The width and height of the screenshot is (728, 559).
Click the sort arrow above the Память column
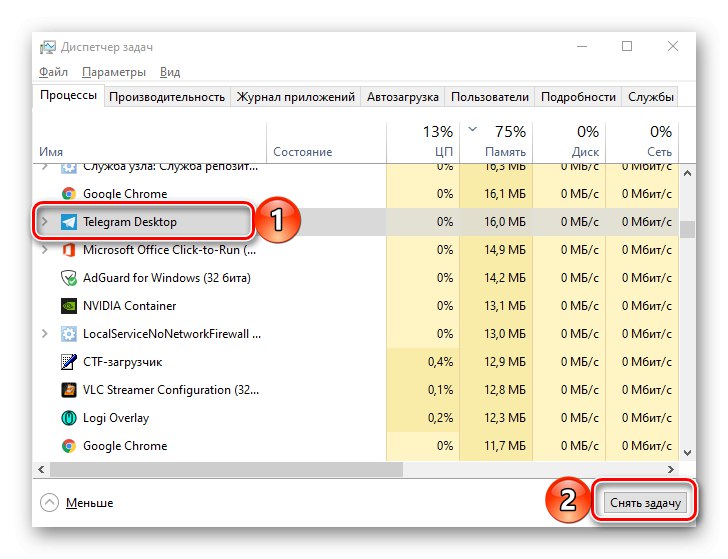coord(472,129)
